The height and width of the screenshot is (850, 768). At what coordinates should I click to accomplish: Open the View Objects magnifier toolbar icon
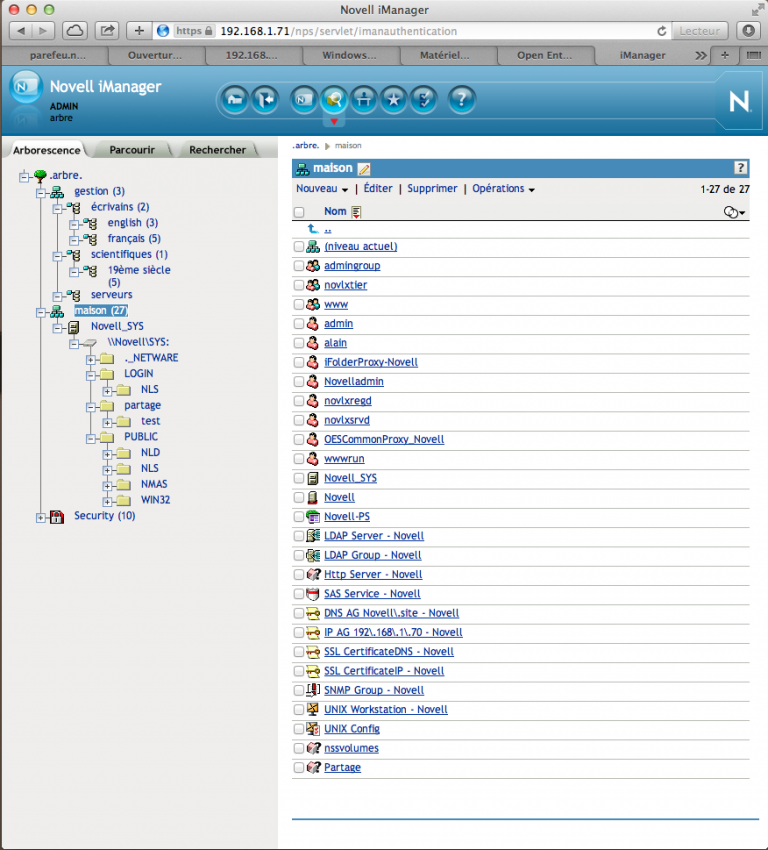coord(334,100)
